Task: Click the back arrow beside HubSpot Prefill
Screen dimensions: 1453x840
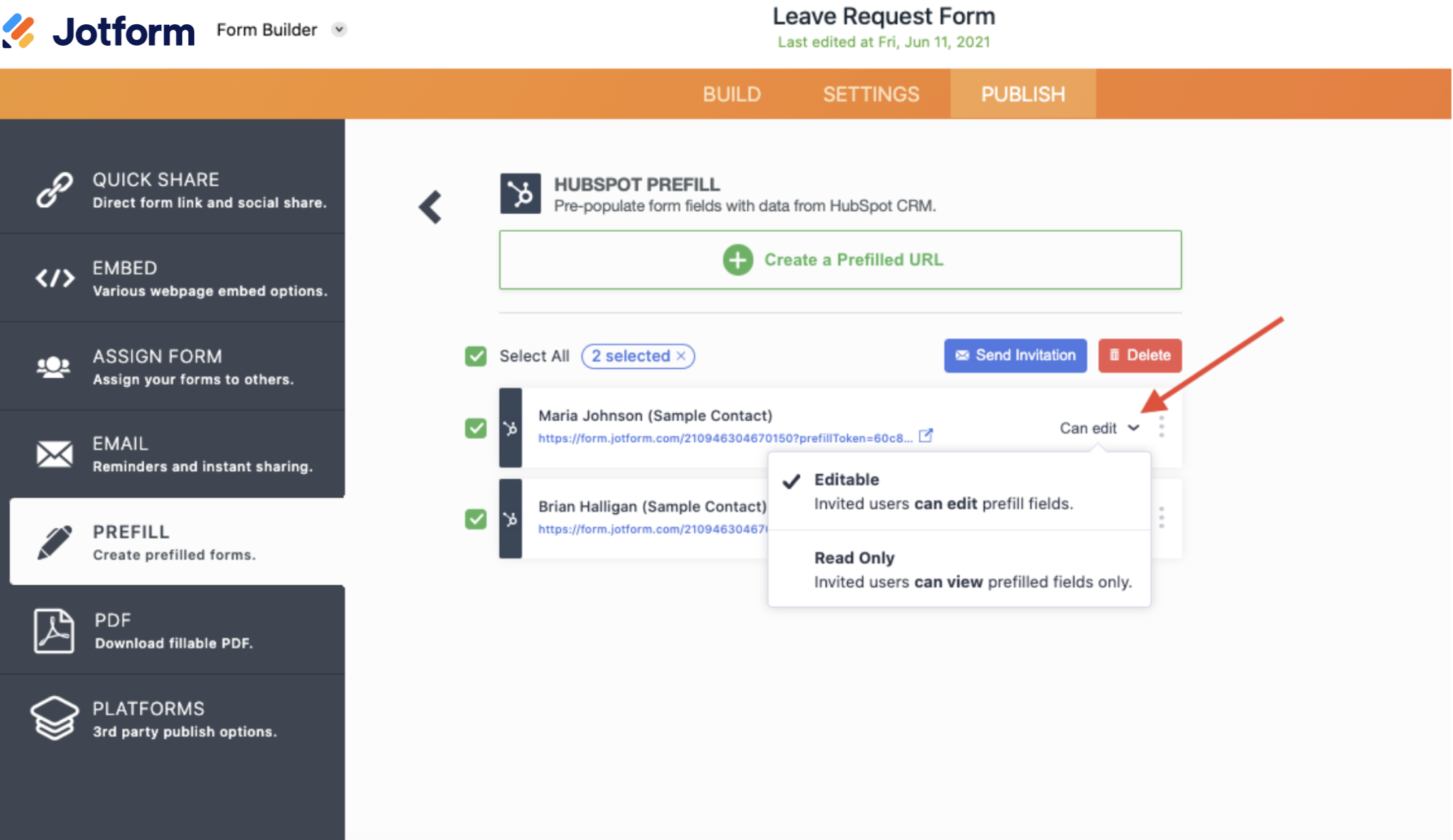Action: pyautogui.click(x=431, y=208)
